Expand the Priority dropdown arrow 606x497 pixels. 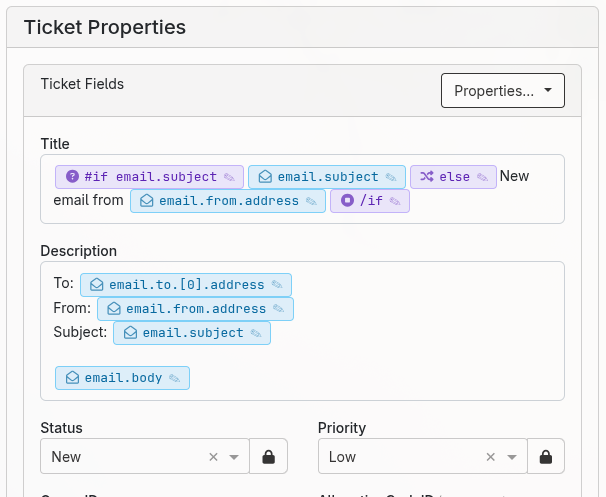pos(511,457)
